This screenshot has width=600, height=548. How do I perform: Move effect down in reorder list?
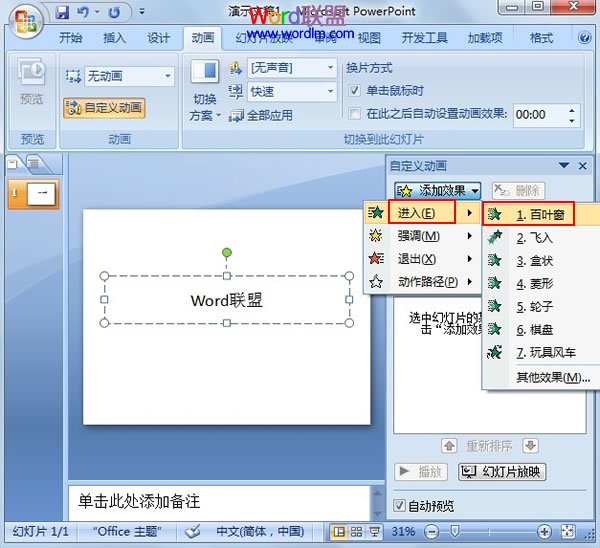click(530, 445)
